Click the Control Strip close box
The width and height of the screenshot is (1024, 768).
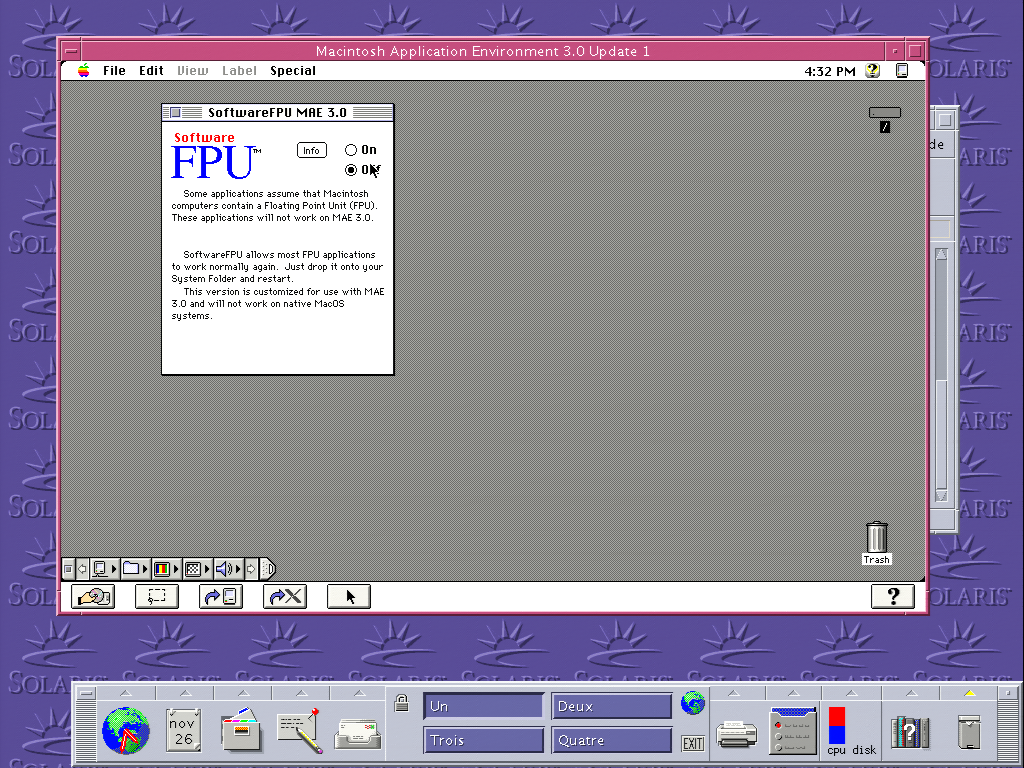point(68,569)
